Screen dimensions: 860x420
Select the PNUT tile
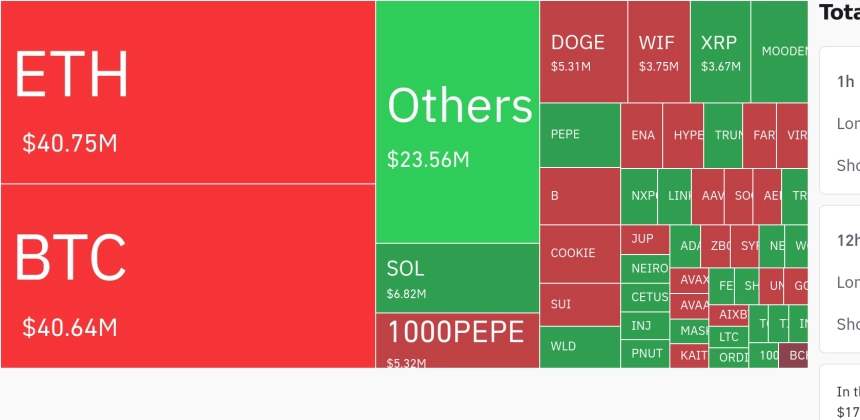[645, 354]
